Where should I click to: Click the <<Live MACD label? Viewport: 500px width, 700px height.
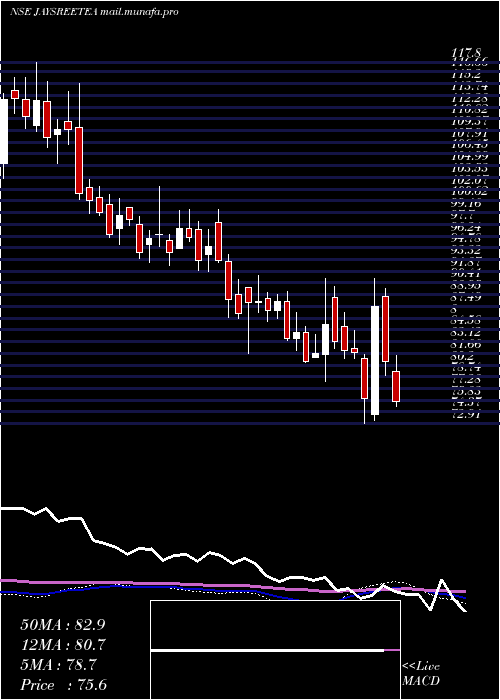421,674
